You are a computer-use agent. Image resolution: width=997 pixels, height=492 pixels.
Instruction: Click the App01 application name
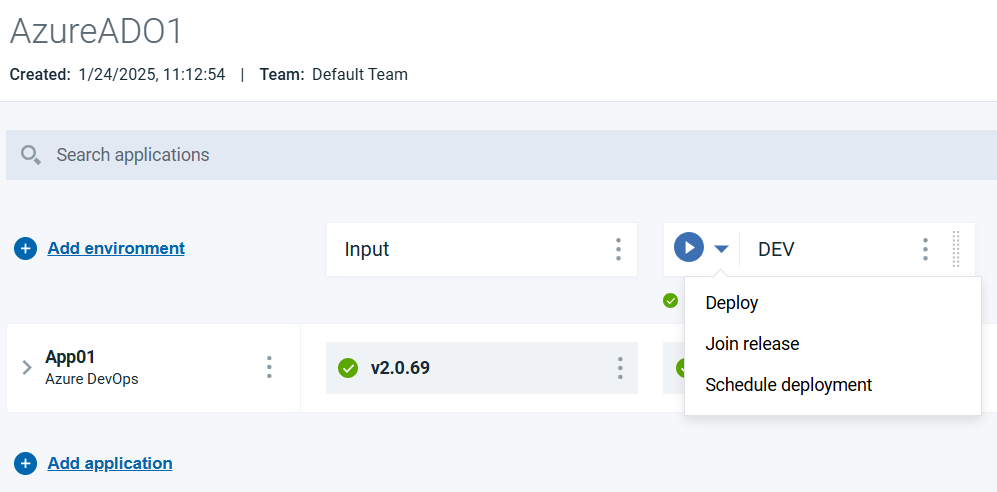tap(70, 357)
